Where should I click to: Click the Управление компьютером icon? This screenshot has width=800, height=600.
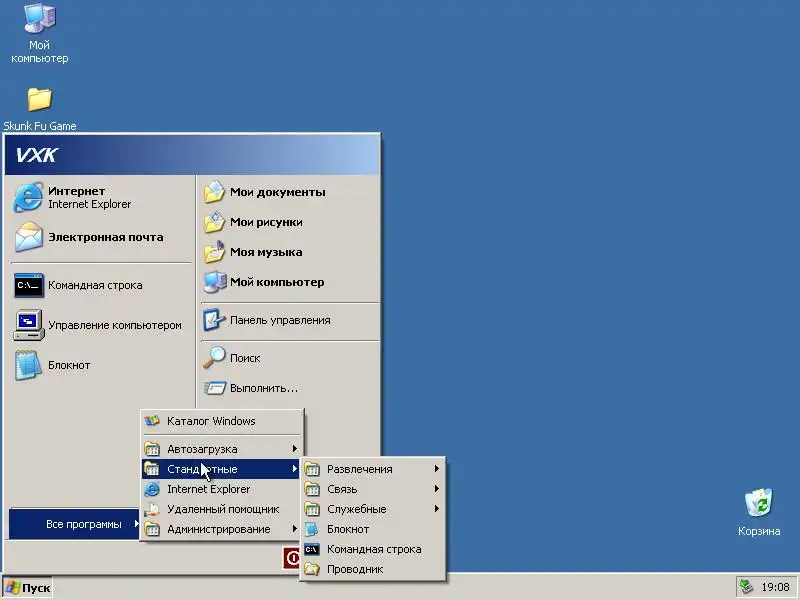pos(29,325)
